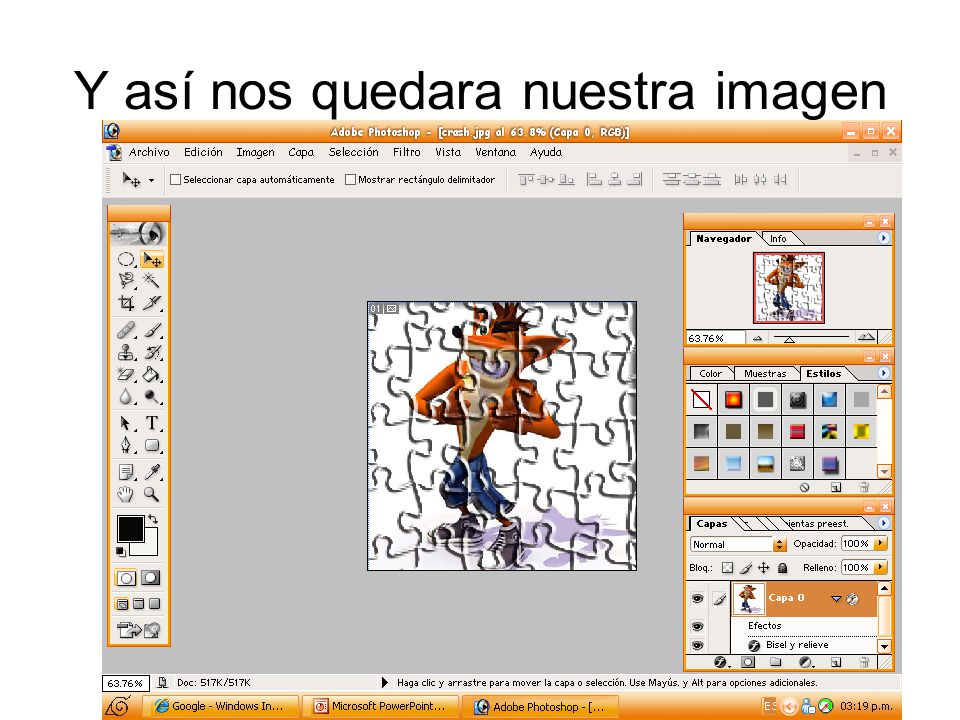Select the Crop tool

click(126, 302)
